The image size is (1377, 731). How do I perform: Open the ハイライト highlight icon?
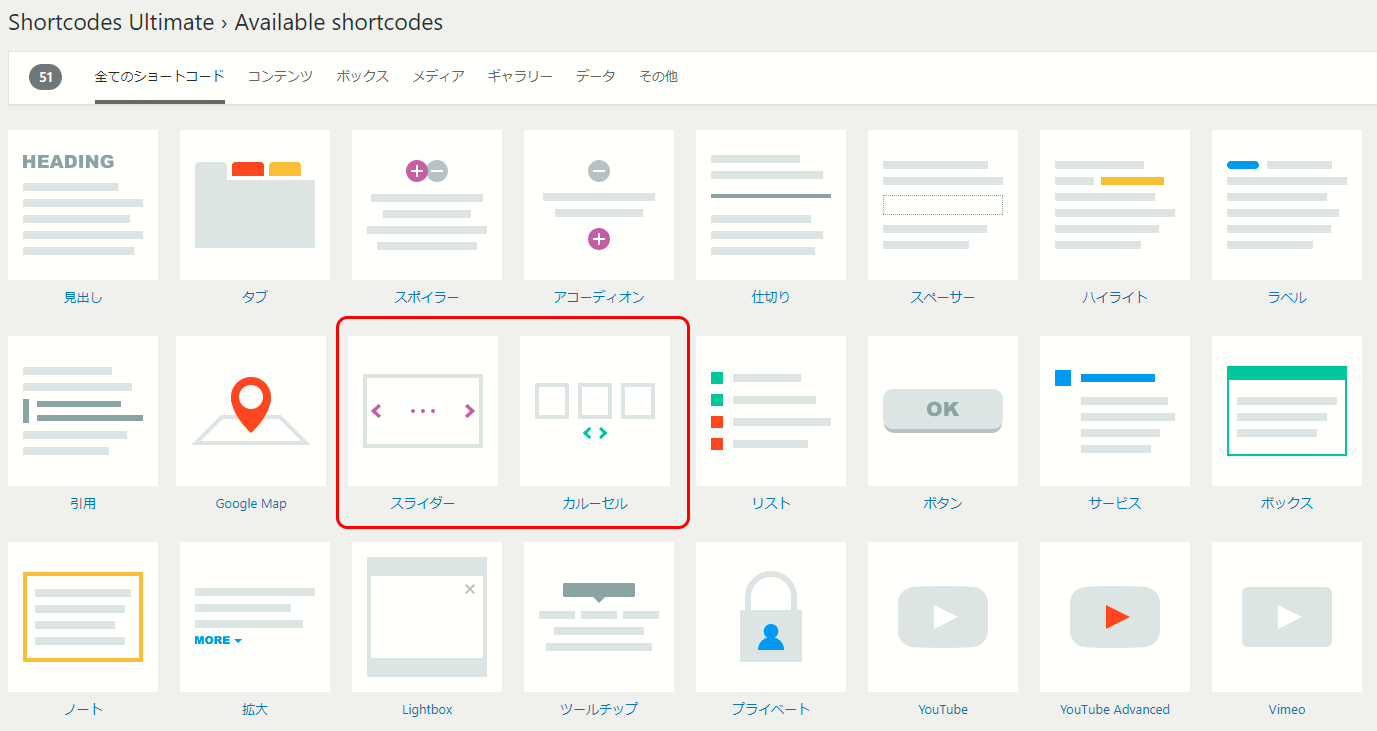pos(1115,205)
